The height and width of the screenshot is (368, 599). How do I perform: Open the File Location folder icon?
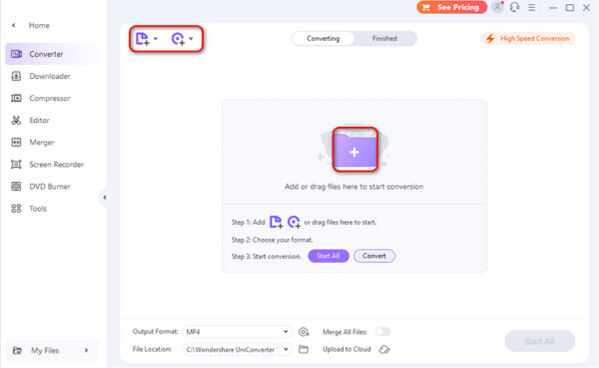(303, 349)
